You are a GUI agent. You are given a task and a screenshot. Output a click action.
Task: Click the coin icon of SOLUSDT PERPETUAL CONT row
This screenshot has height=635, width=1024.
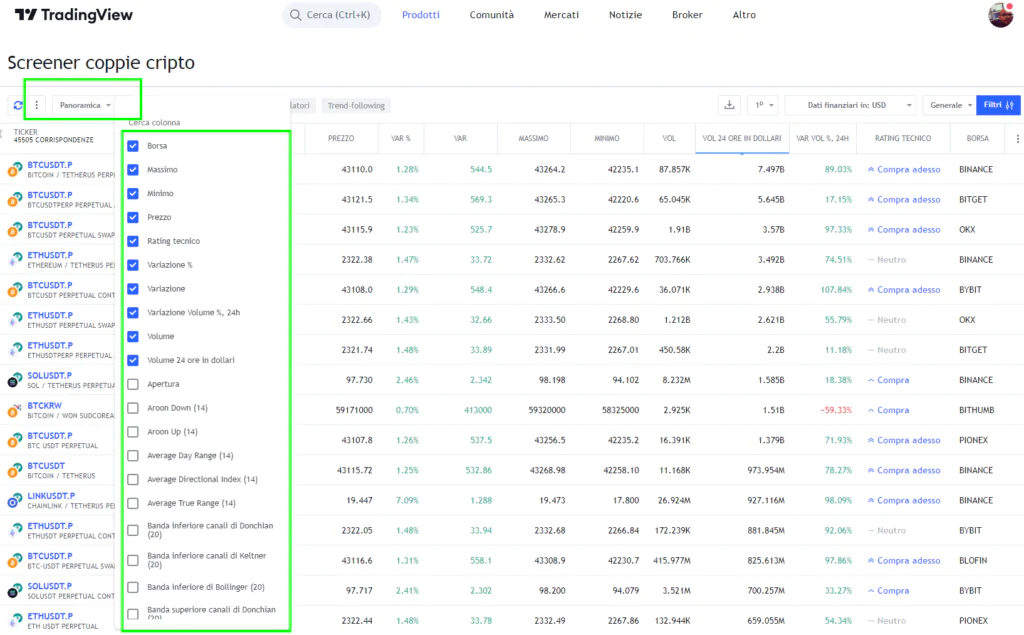tap(14, 591)
